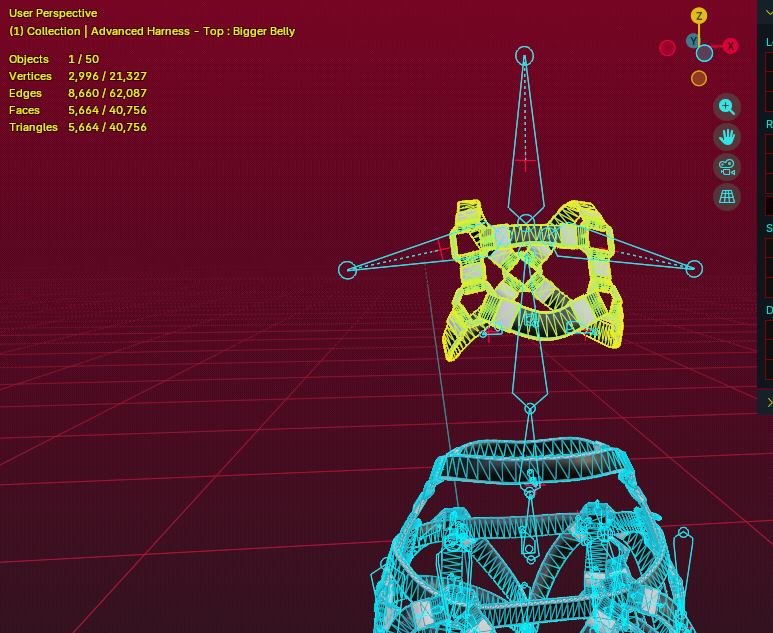
Task: Click the hand pan view icon
Action: 727,137
